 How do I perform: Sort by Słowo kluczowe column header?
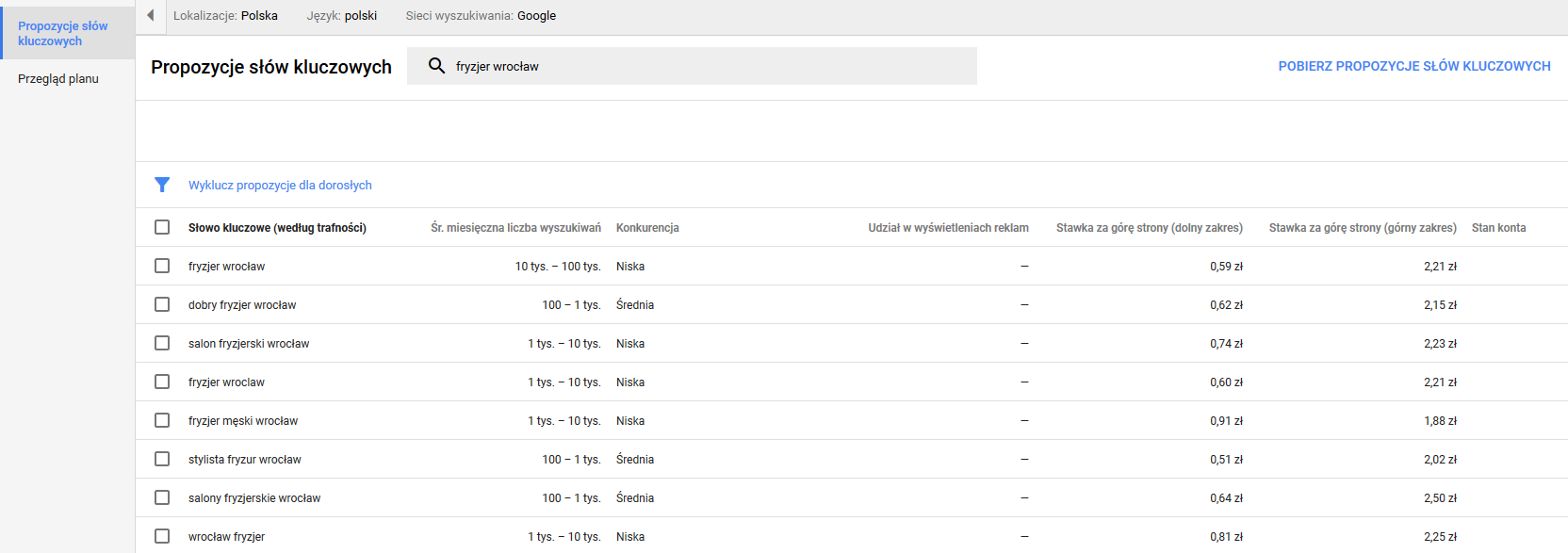pyautogui.click(x=277, y=227)
